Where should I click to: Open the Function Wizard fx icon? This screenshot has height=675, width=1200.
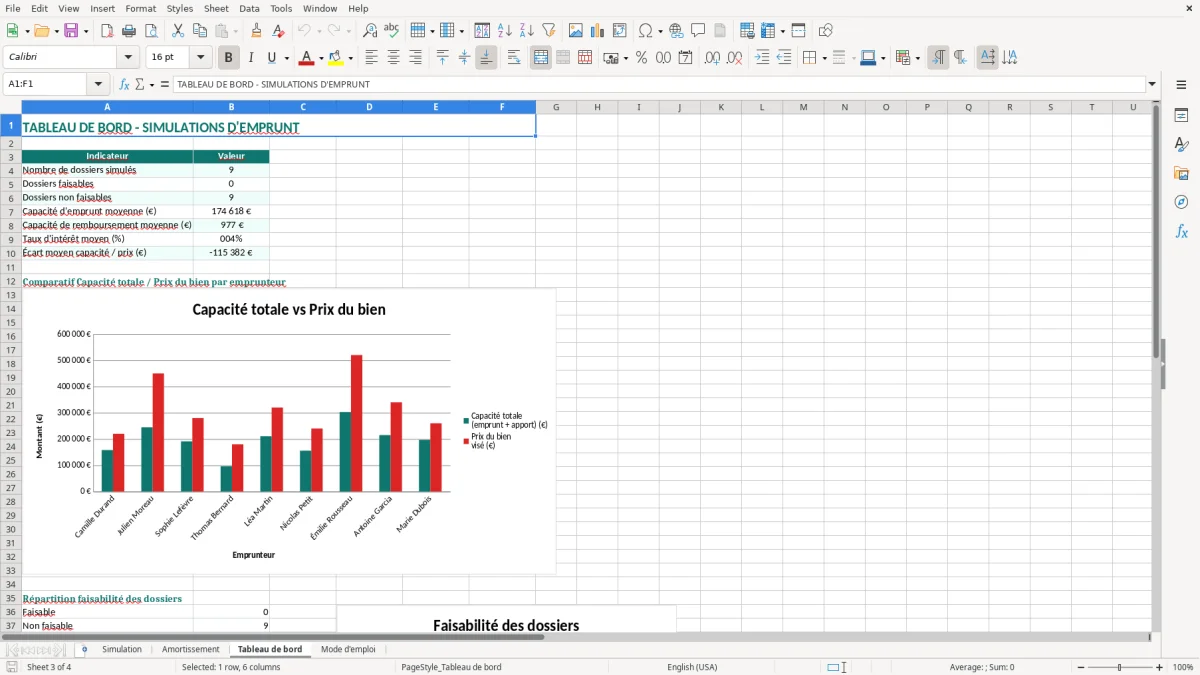click(x=125, y=85)
